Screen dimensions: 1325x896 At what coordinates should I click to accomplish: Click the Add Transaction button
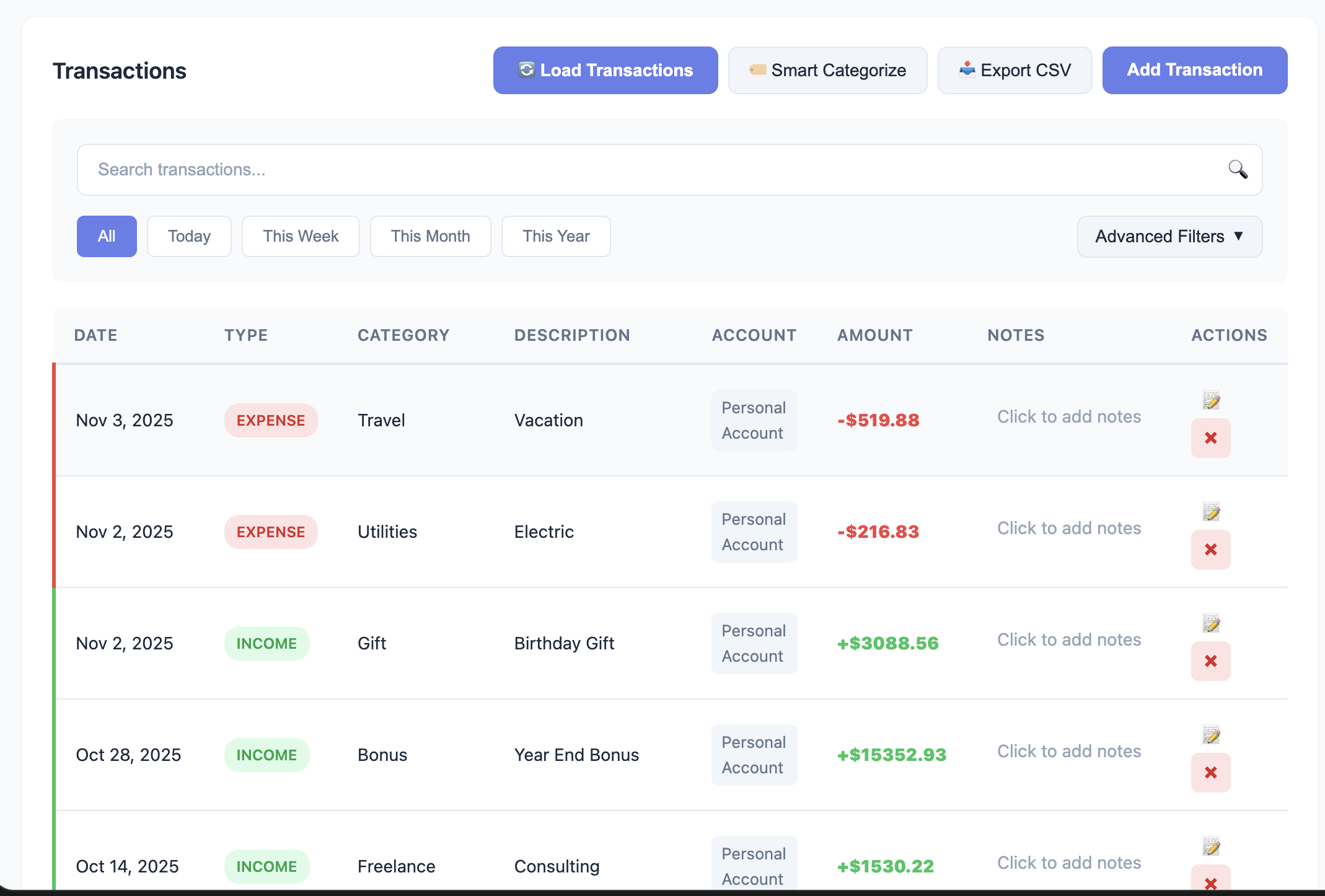[x=1194, y=70]
